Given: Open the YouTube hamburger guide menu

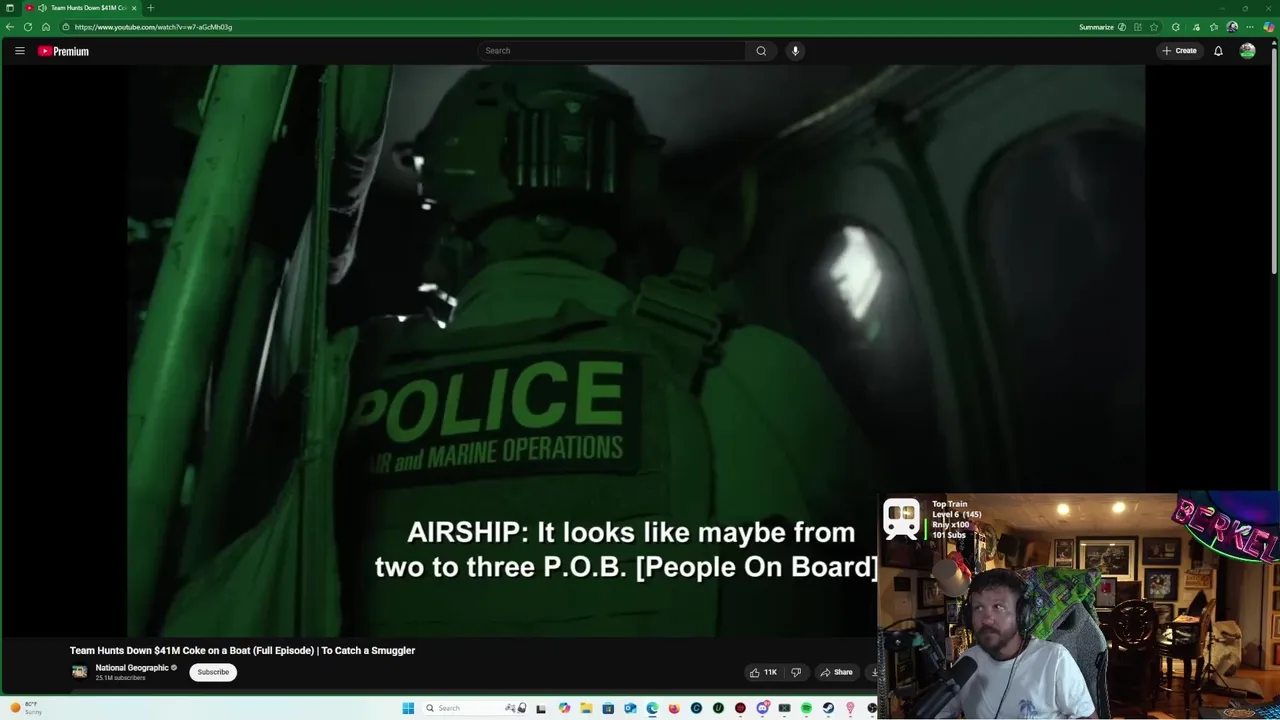Looking at the screenshot, I should pos(19,51).
